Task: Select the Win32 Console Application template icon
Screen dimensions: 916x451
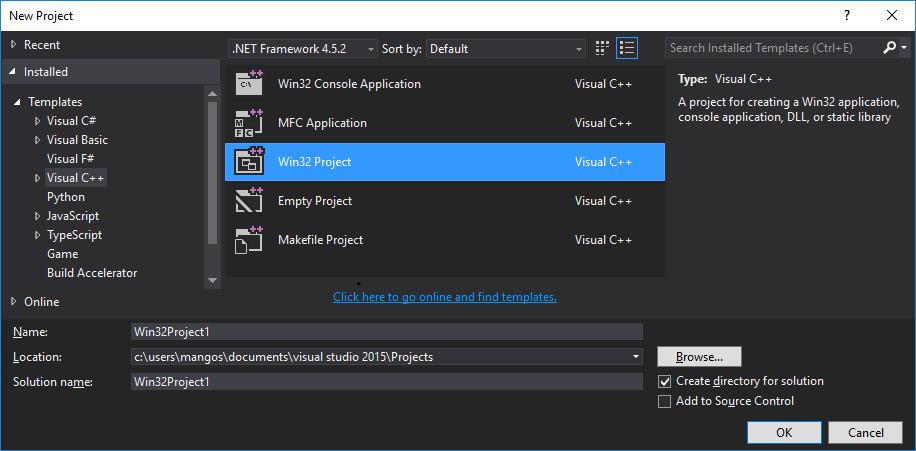Action: (249, 83)
